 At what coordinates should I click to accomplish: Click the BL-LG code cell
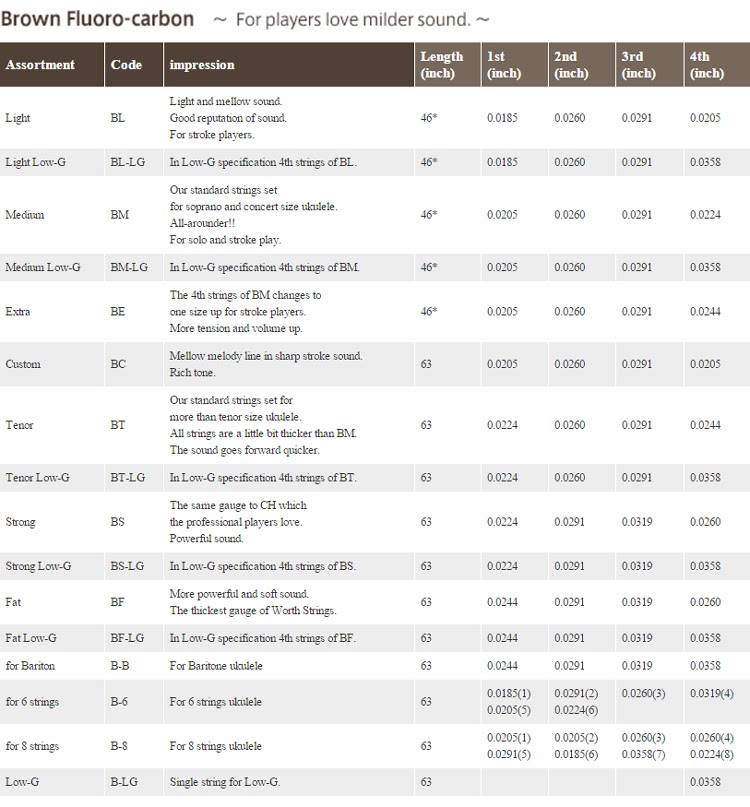pos(128,162)
